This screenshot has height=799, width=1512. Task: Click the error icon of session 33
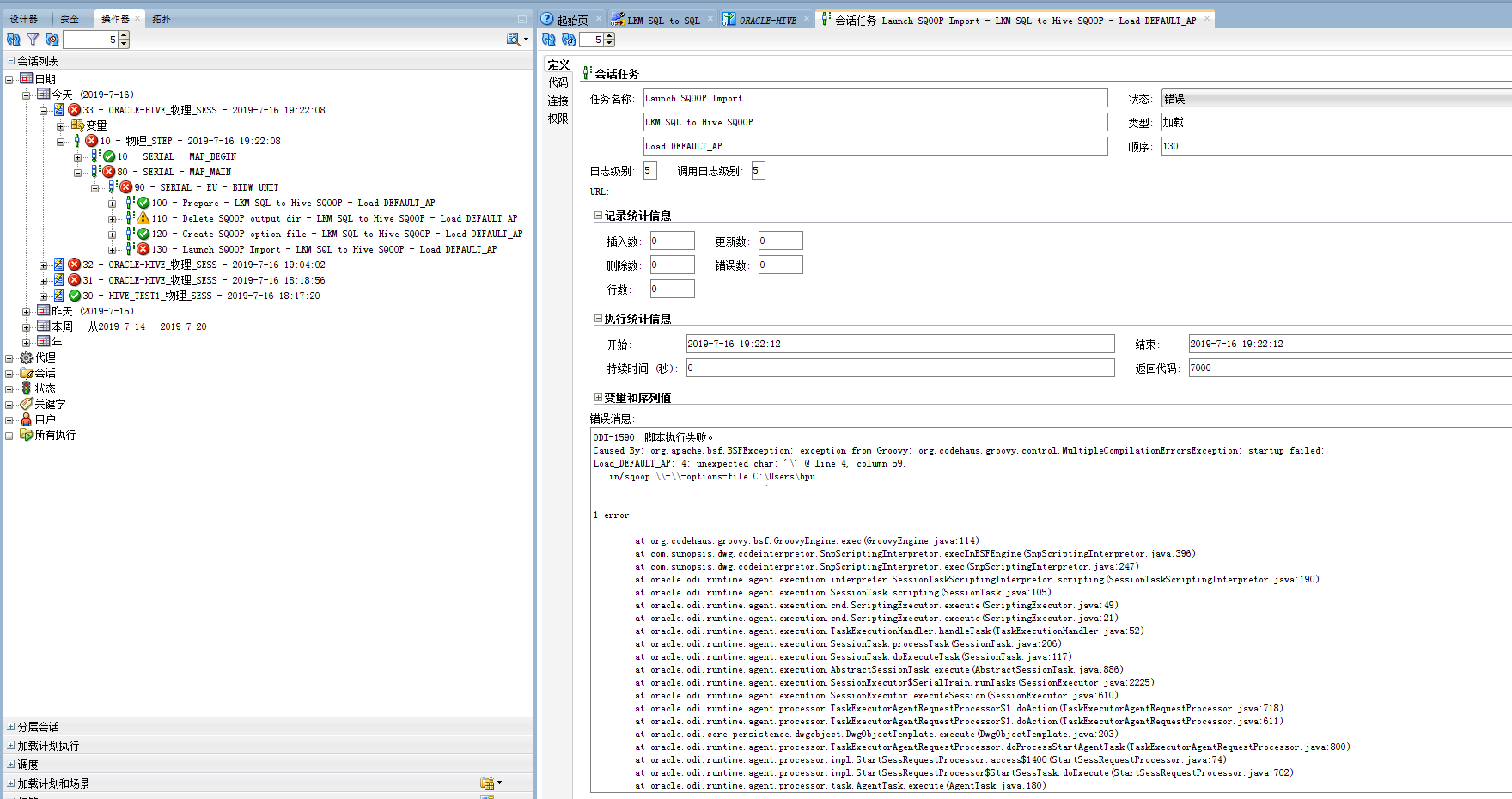tap(75, 110)
